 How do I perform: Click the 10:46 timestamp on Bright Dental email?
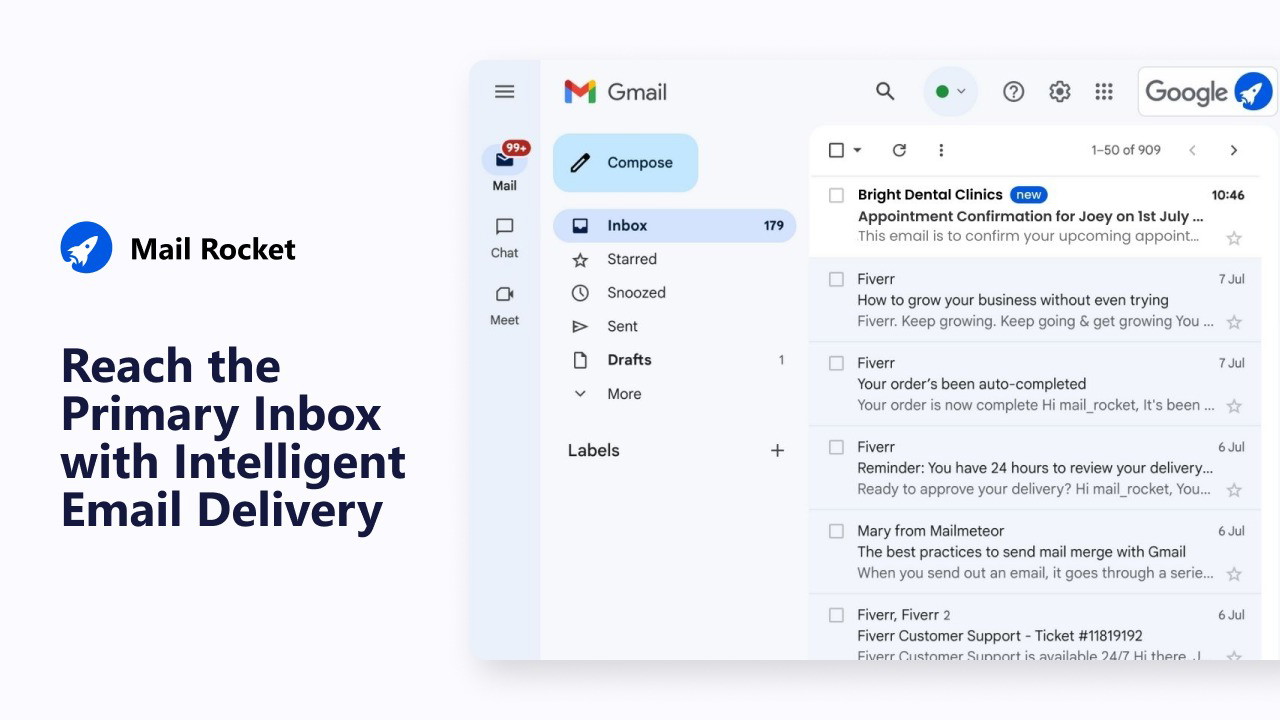1228,195
